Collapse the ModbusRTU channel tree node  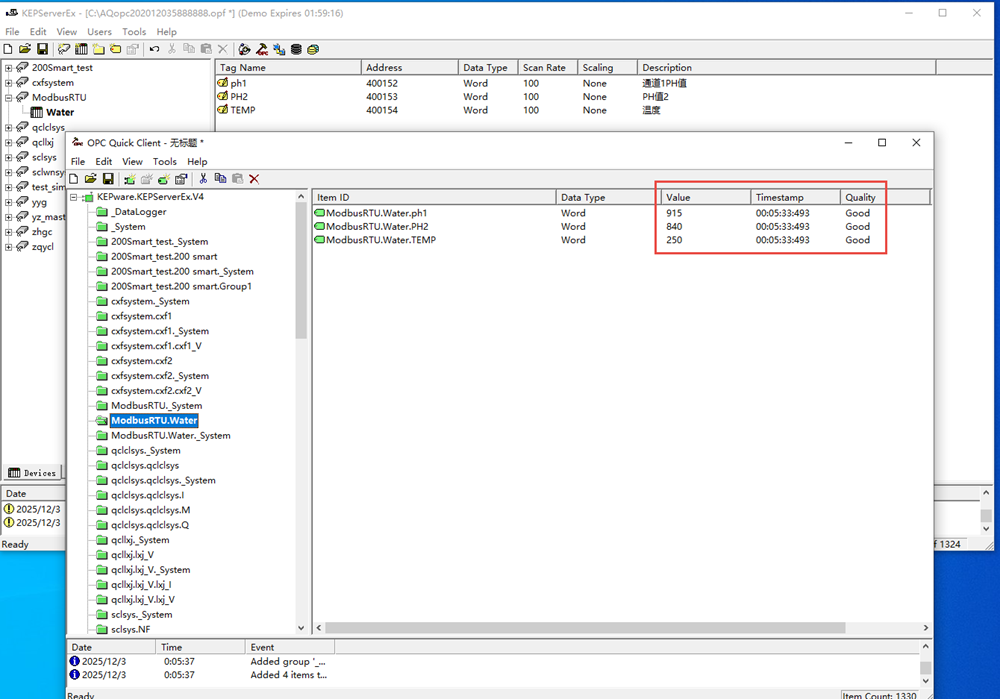[9, 98]
